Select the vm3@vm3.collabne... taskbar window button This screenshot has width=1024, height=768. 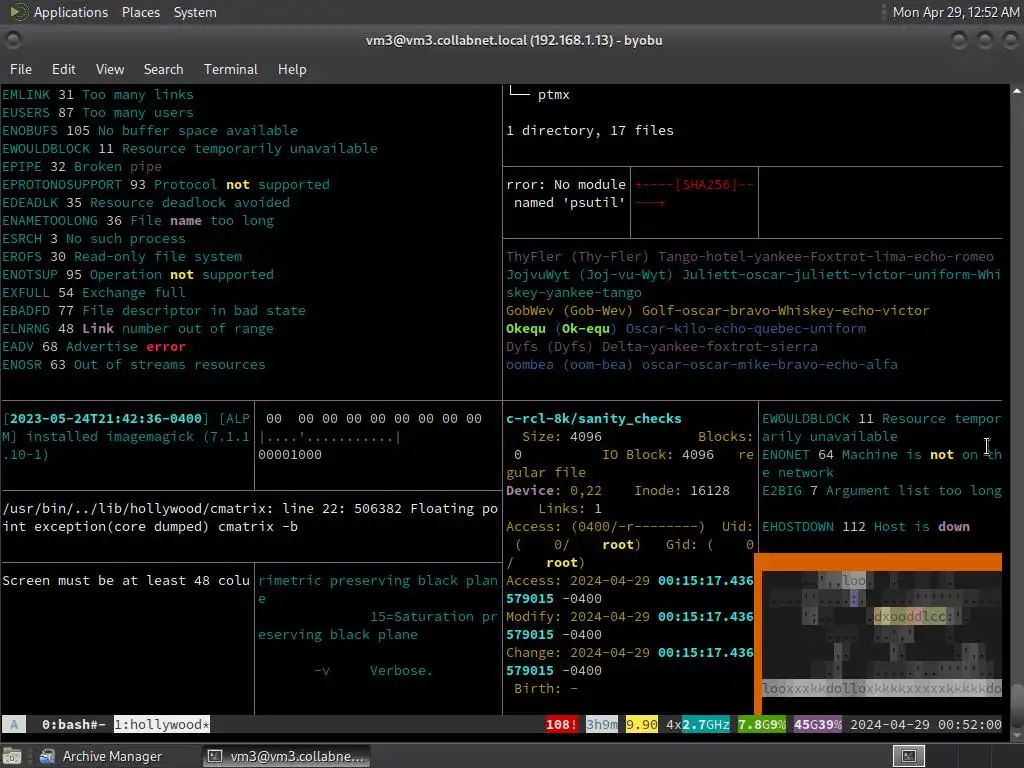pyautogui.click(x=286, y=756)
